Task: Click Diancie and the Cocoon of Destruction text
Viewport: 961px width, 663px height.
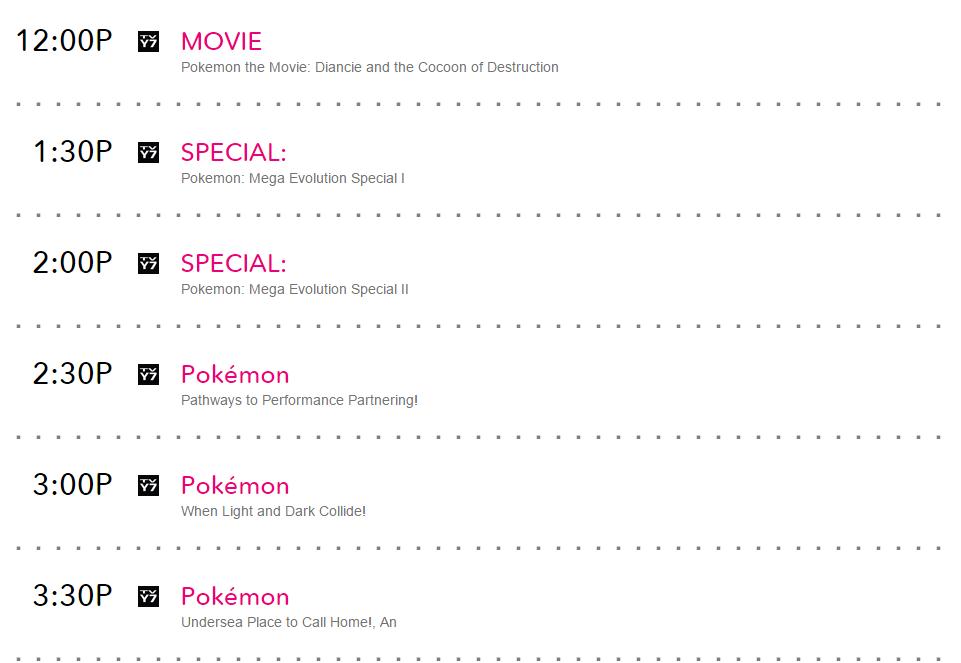Action: [369, 68]
